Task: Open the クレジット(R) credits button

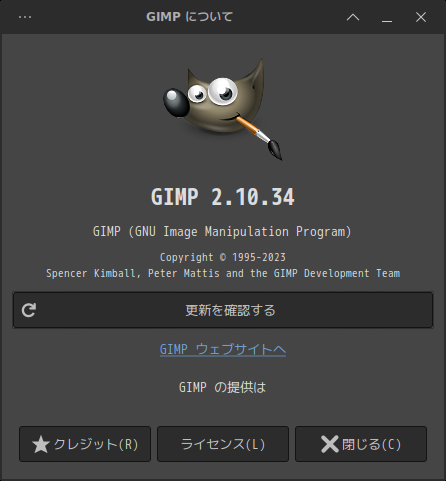Action: 85,444
